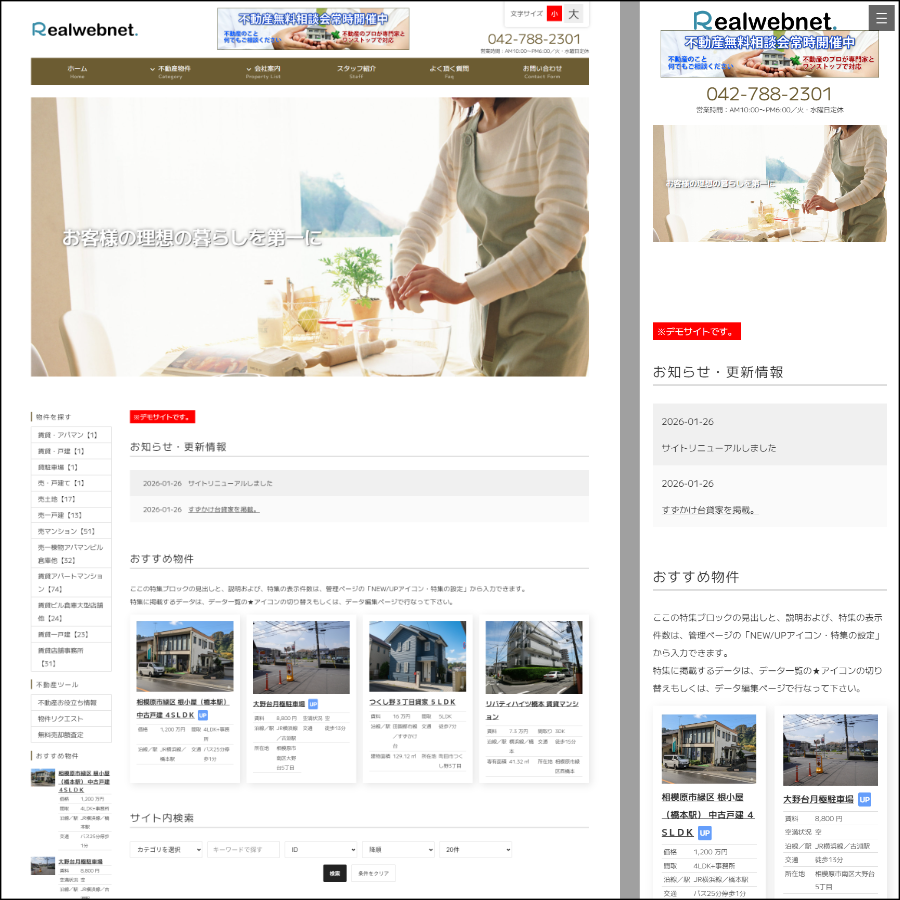
Task: Open the 20件 results-per-page dropdown
Action: [475, 849]
